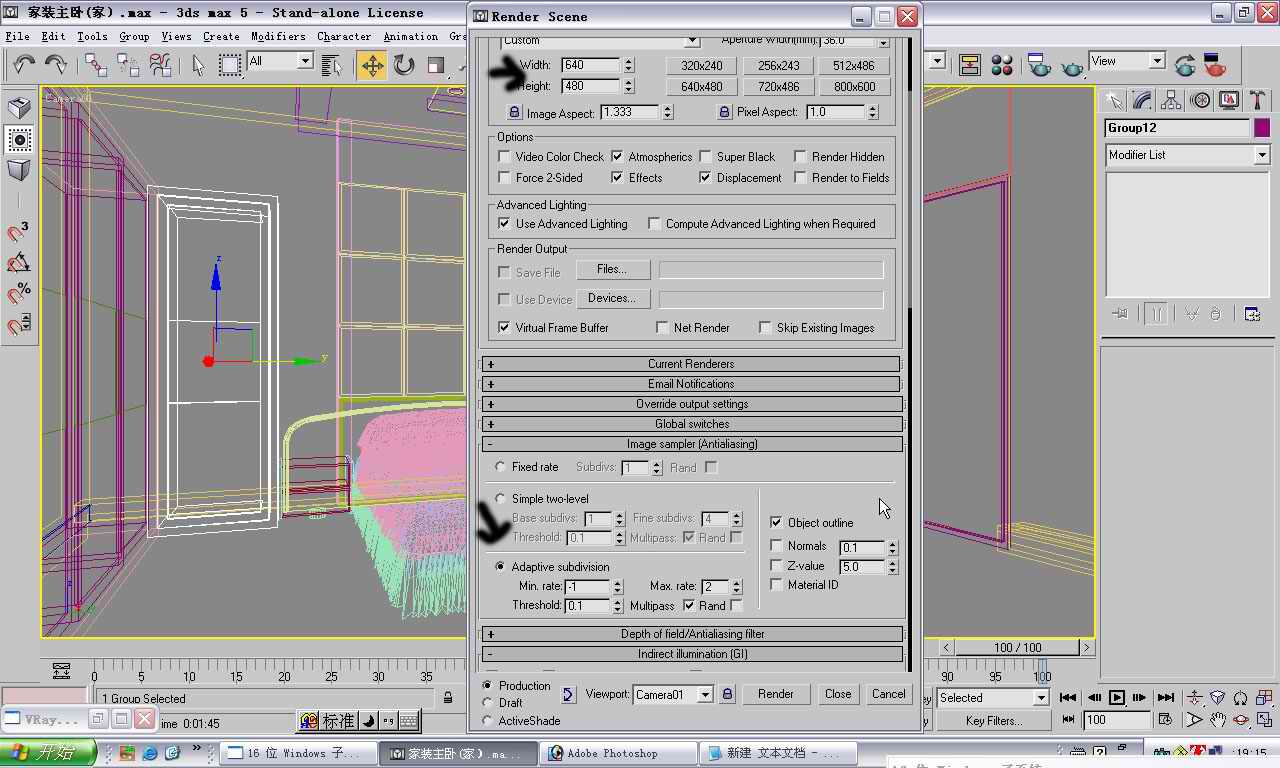Expand the Depth of field/Antialiasing filter rollout
Screen dimensions: 1280x768
[691, 634]
